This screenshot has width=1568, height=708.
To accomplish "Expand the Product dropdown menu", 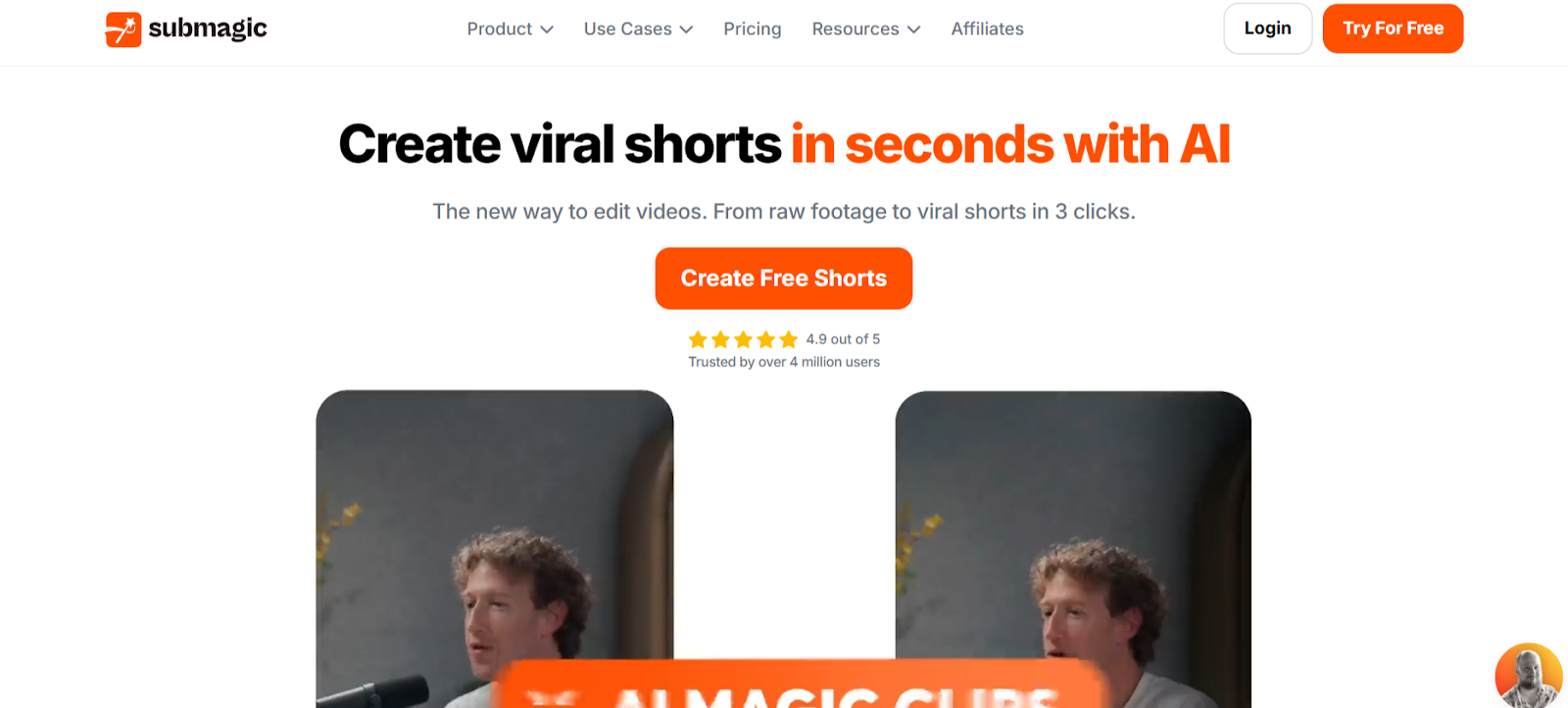I will 510,29.
